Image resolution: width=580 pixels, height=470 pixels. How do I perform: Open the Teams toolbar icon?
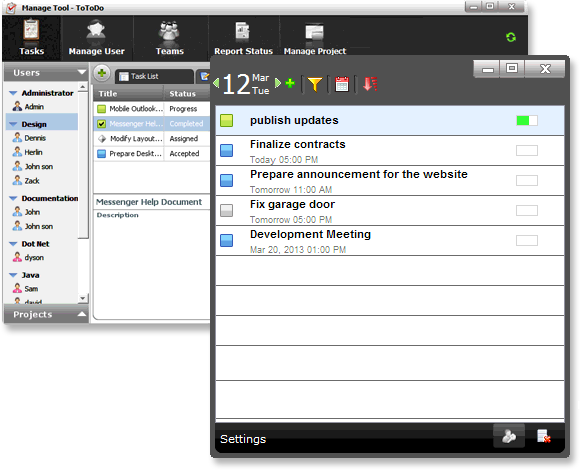click(x=169, y=38)
